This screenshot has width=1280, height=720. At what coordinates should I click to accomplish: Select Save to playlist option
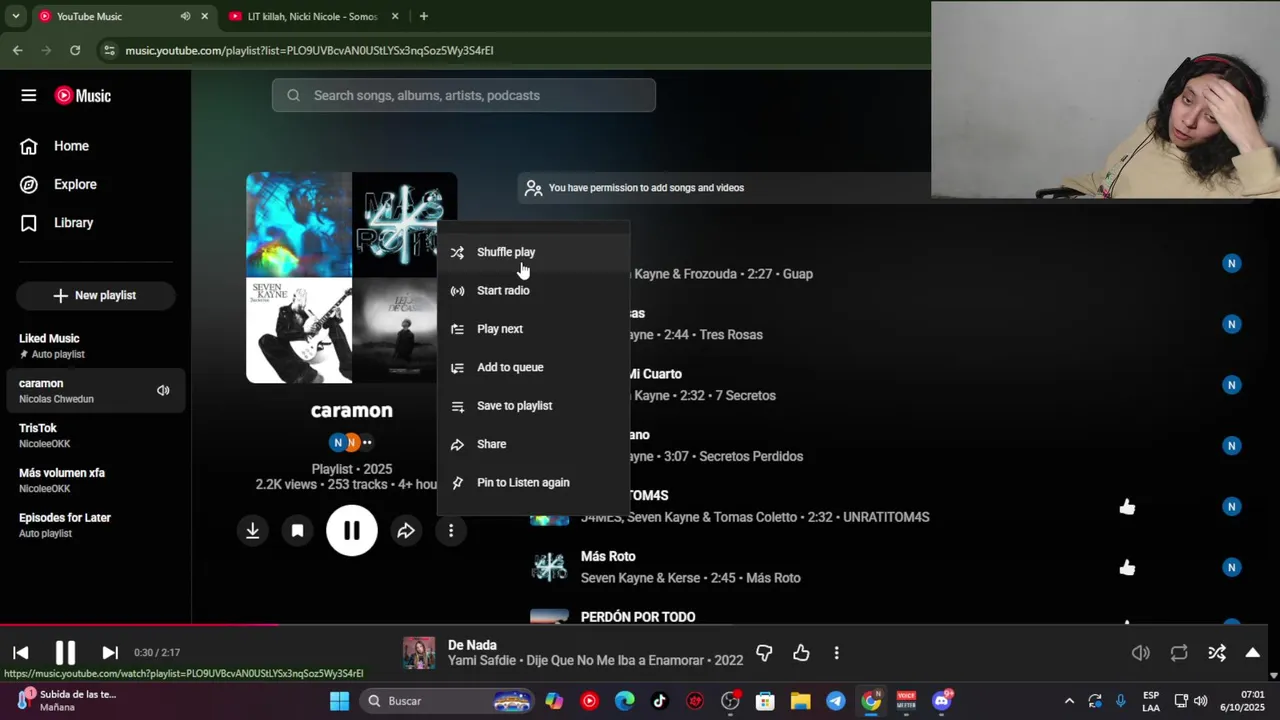pos(534,406)
